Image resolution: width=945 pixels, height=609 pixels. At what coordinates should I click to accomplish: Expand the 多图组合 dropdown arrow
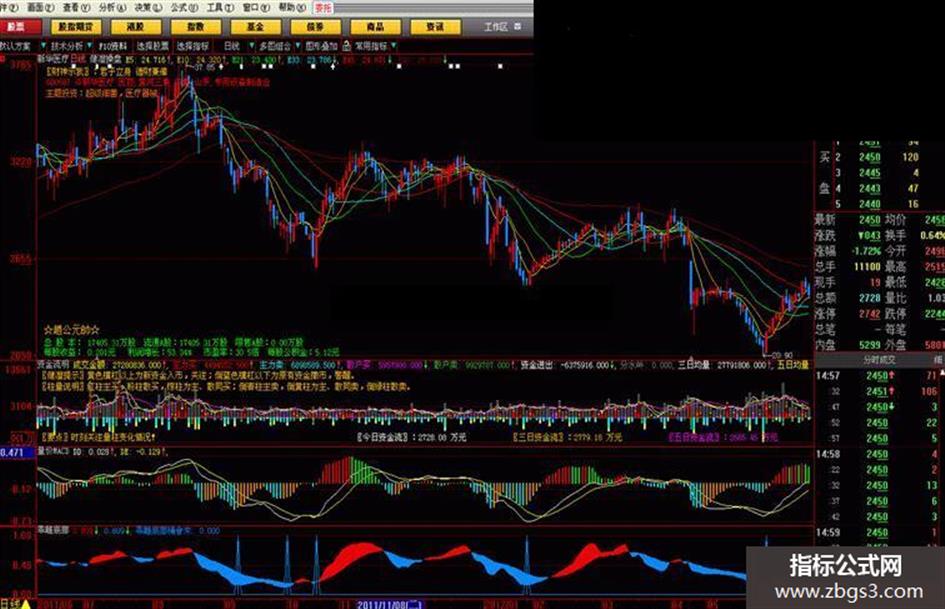coord(298,46)
